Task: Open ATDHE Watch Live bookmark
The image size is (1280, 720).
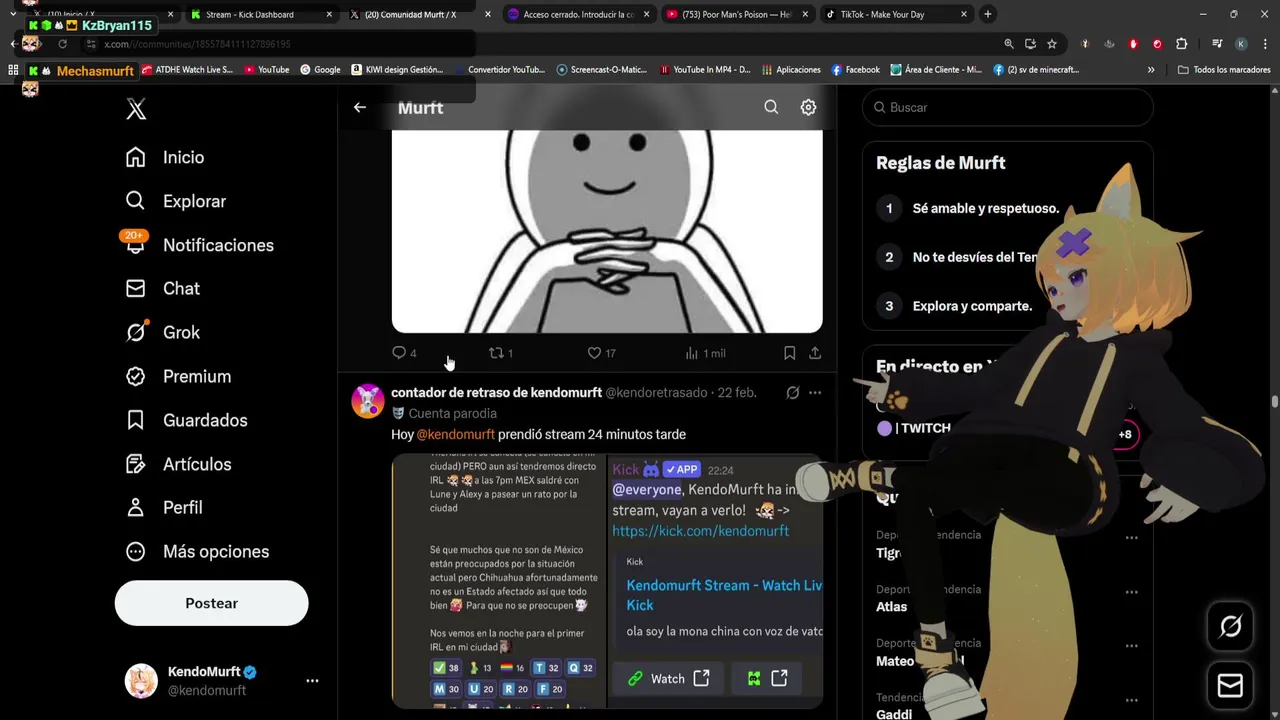Action: [x=188, y=70]
